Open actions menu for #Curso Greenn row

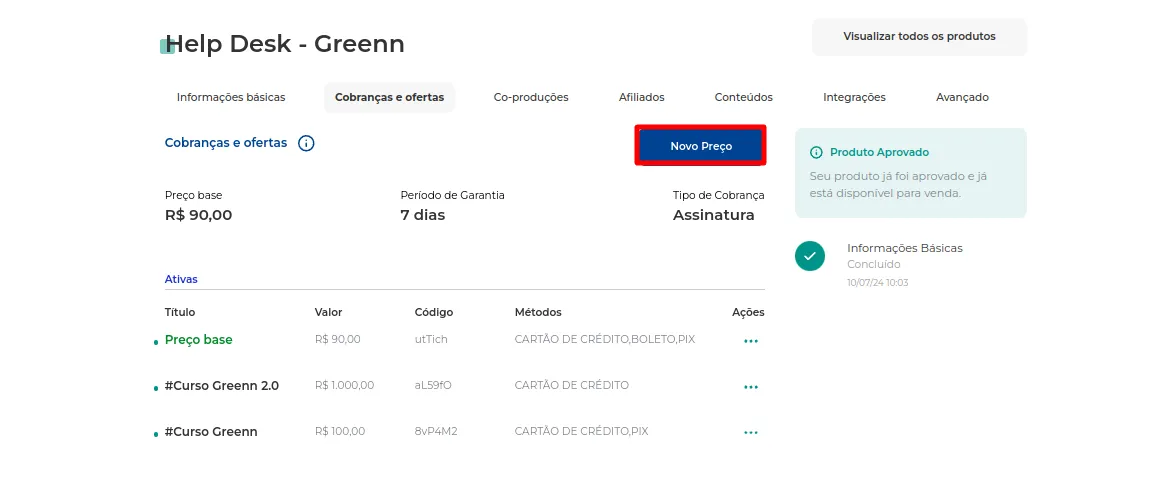(x=751, y=433)
